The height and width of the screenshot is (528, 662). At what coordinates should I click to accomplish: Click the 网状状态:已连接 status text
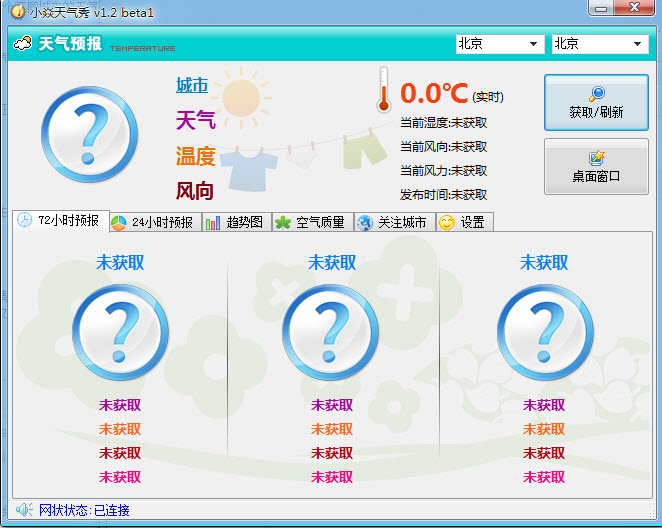(x=84, y=510)
